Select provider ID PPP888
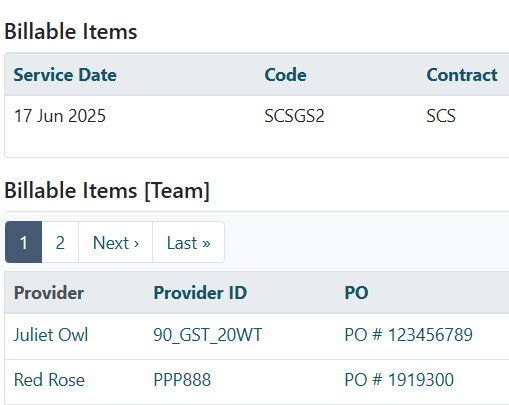This screenshot has width=509, height=405. click(182, 380)
